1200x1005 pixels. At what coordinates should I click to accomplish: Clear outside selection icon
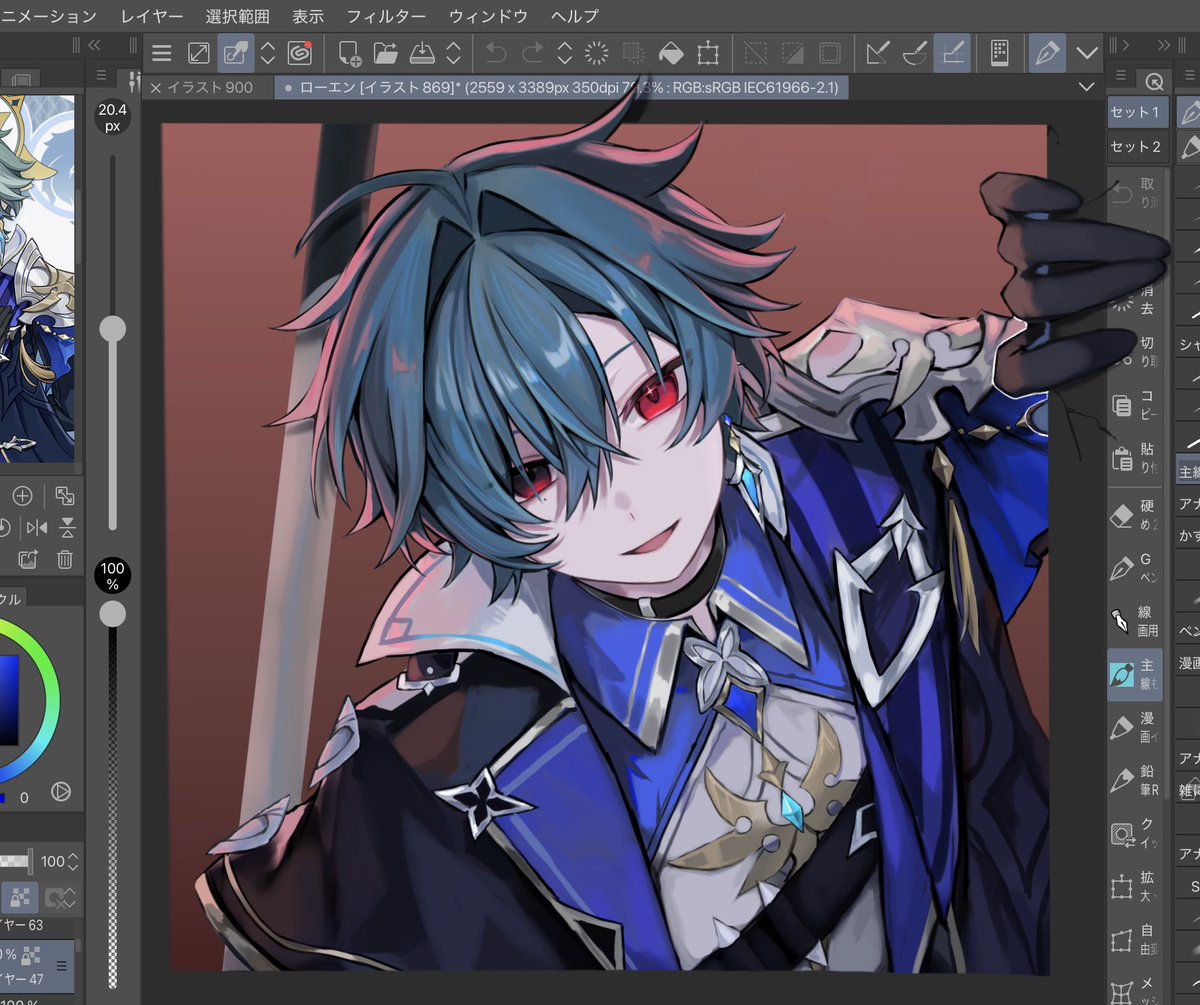pyautogui.click(x=634, y=53)
